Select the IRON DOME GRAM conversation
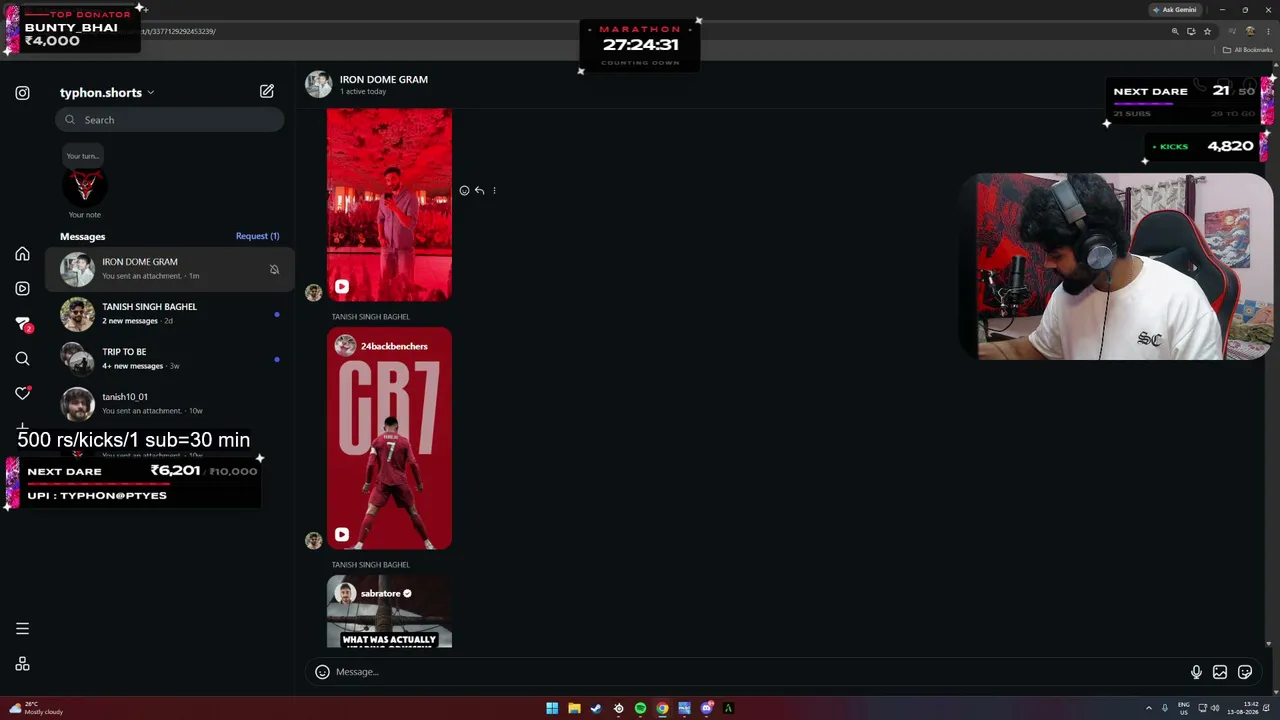 coord(168,270)
